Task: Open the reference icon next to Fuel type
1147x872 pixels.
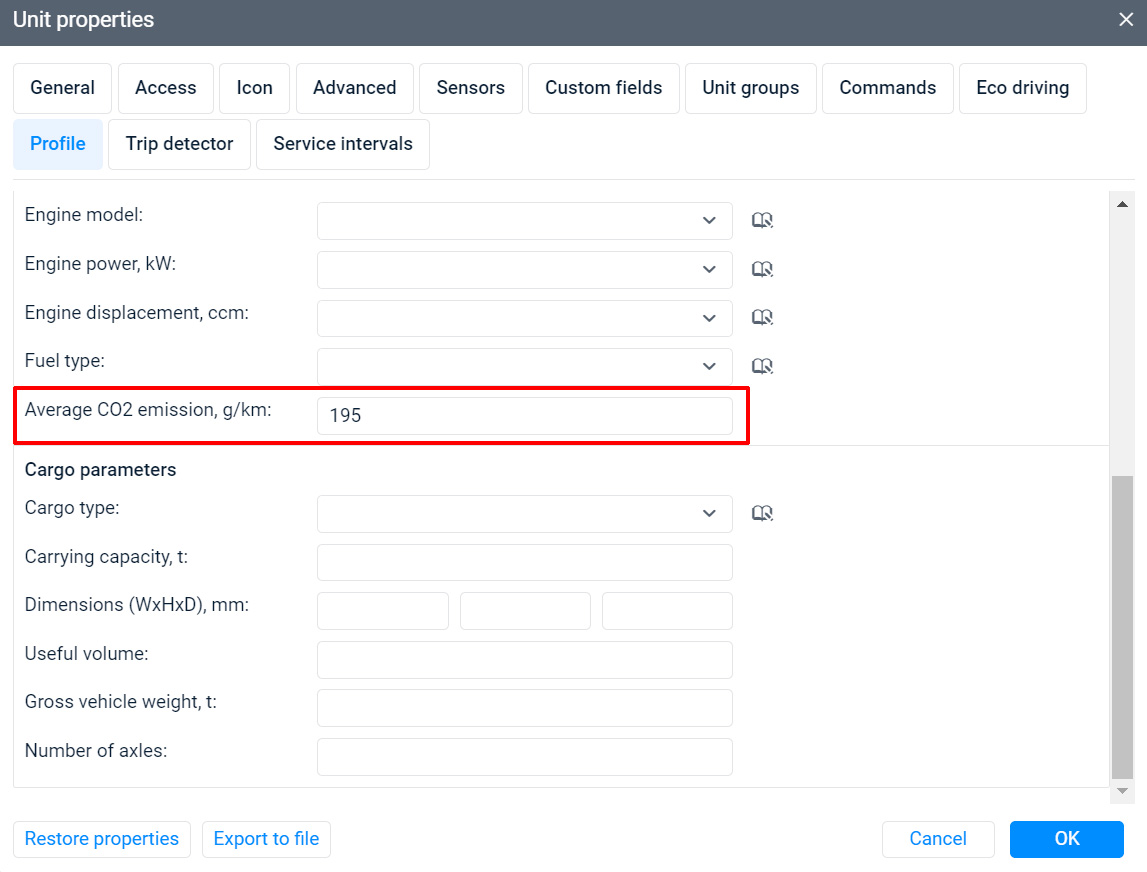Action: click(x=762, y=366)
